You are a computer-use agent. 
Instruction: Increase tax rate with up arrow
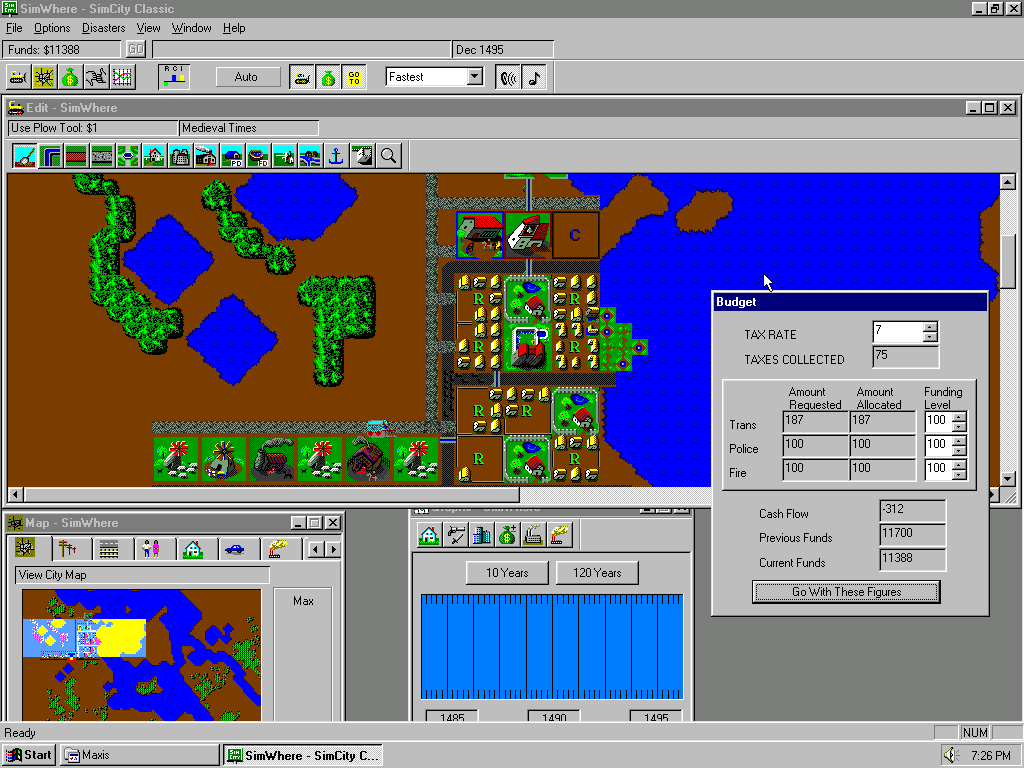coord(931,327)
